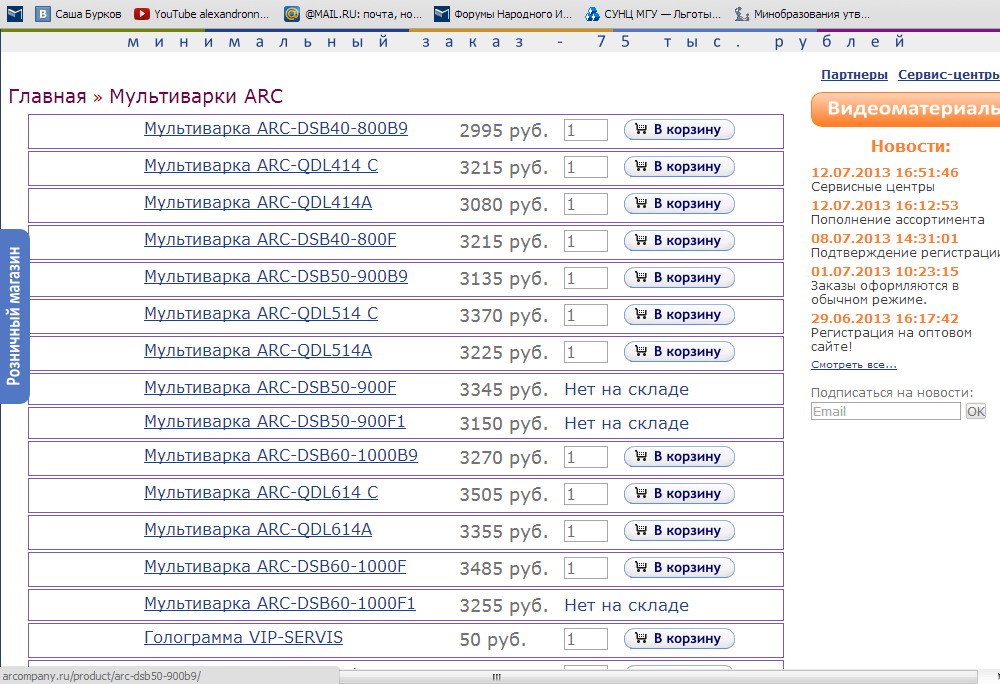
Task: Click price text 2995 руб.
Action: click(504, 131)
